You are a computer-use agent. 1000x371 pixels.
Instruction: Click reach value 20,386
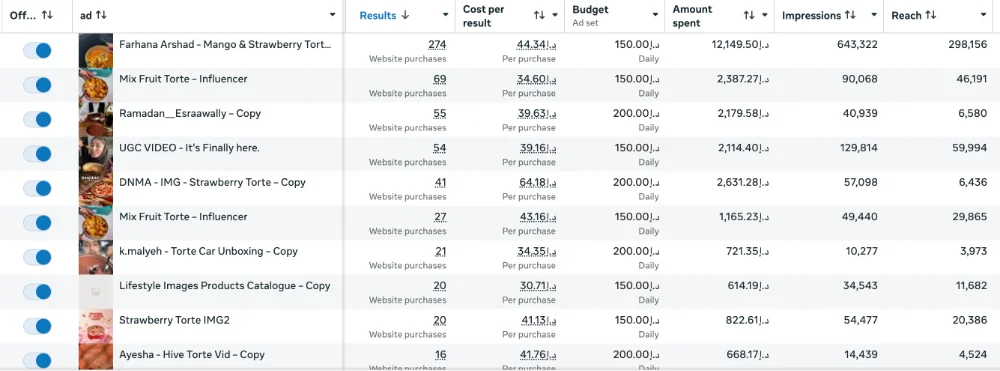coord(969,320)
